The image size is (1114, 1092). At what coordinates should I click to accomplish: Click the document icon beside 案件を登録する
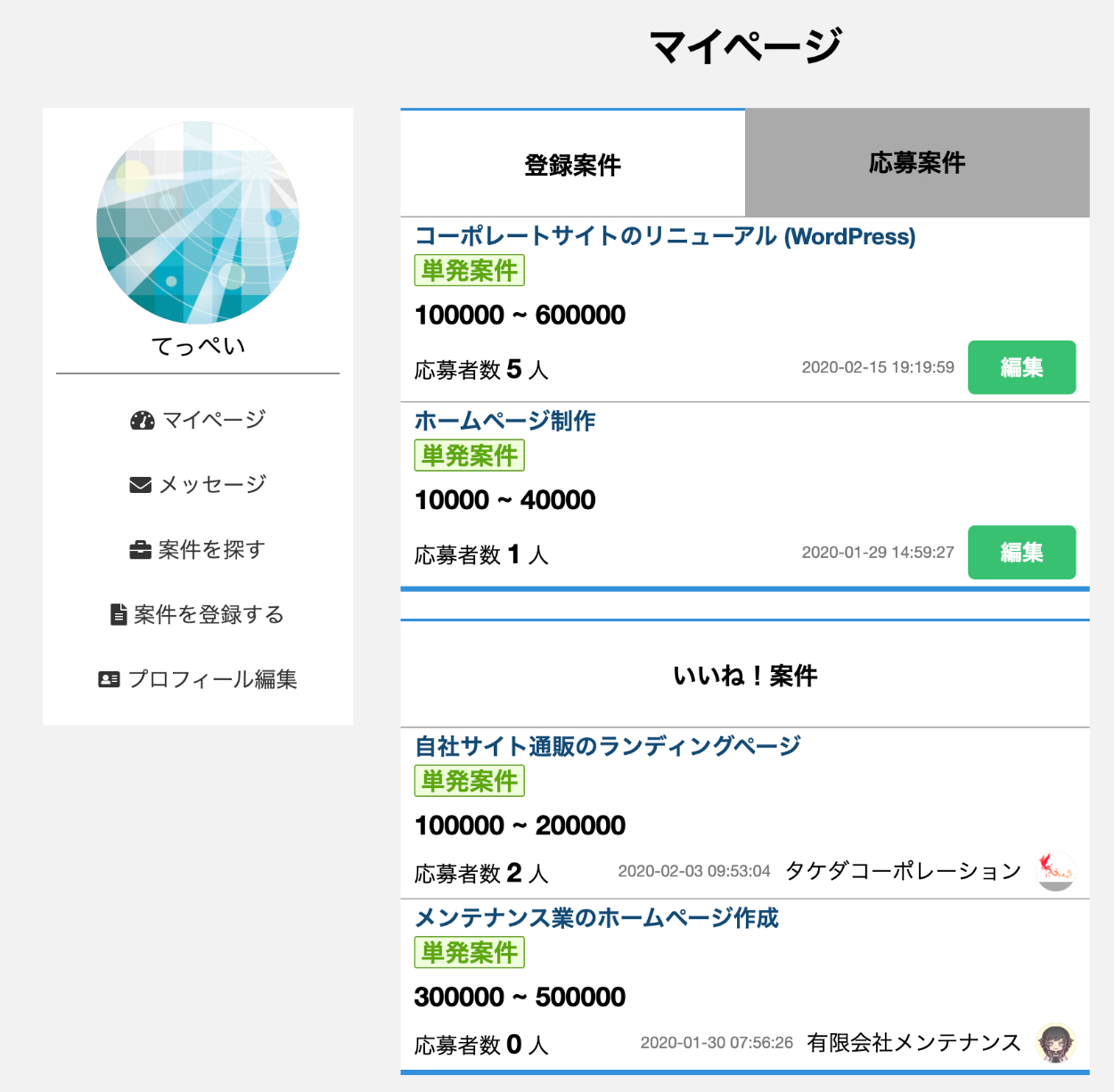coord(119,614)
